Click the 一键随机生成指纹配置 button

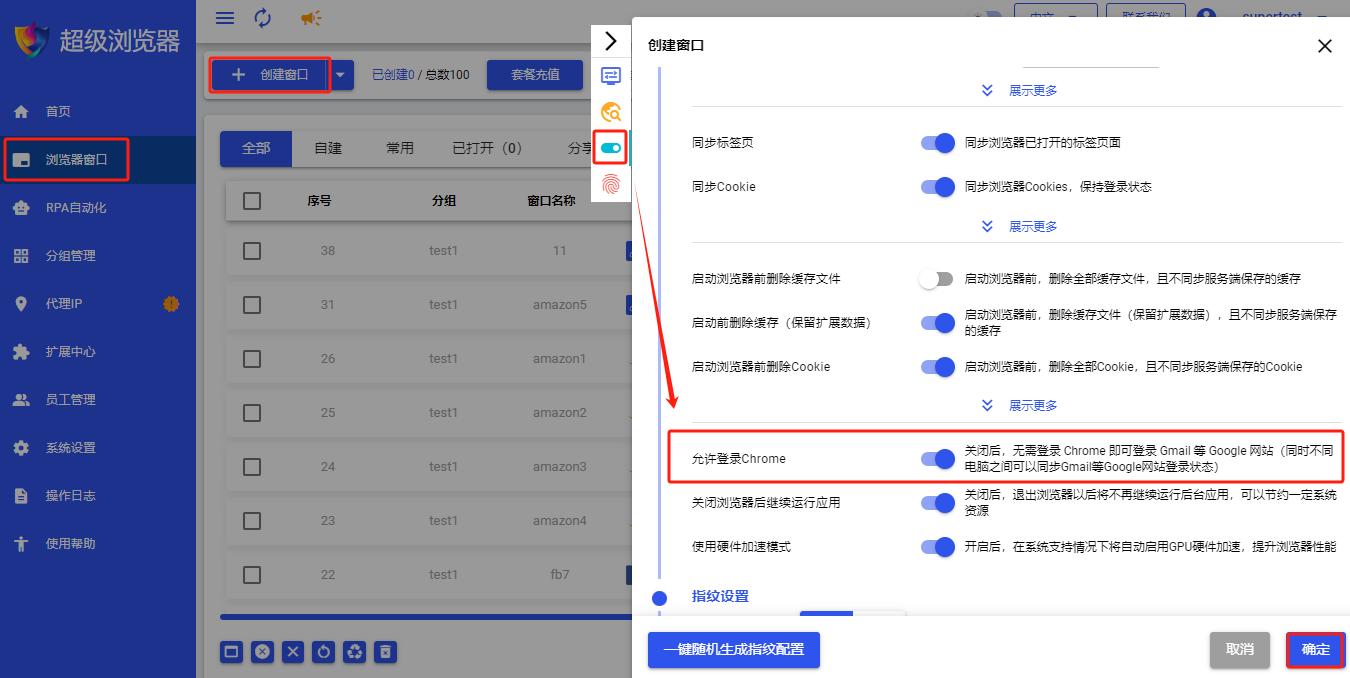point(733,650)
